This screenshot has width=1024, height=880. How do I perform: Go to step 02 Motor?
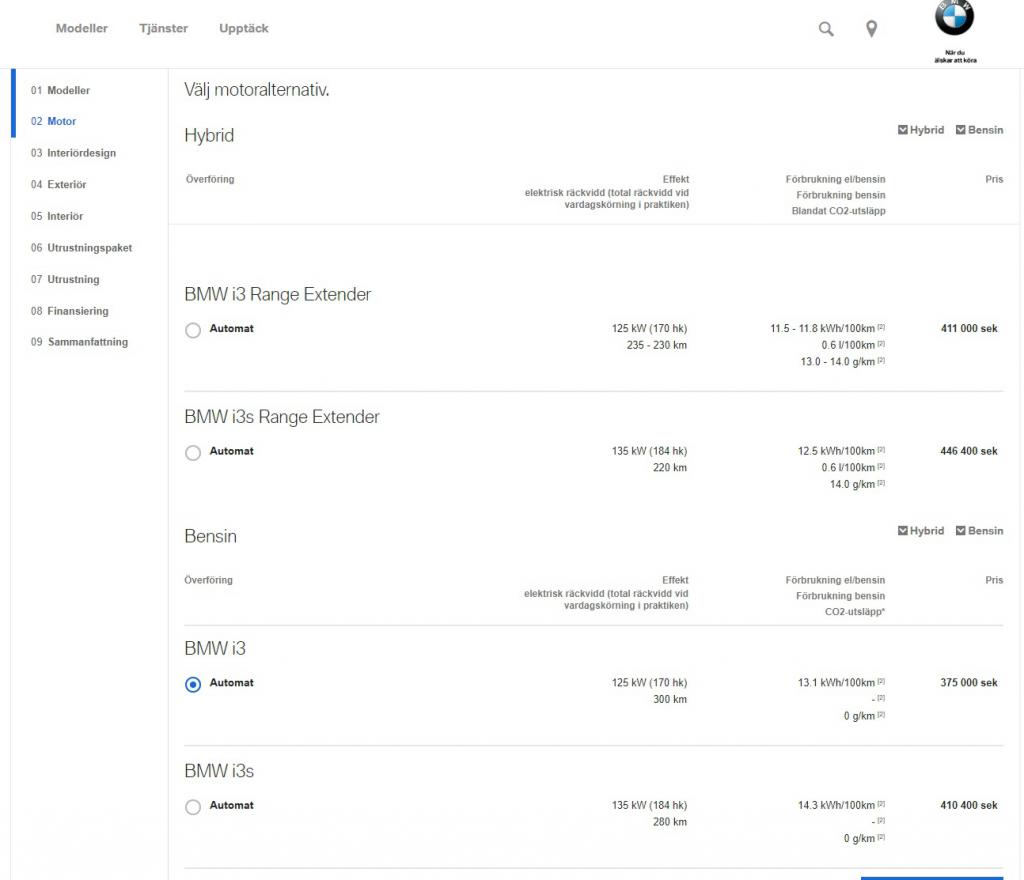tap(53, 121)
